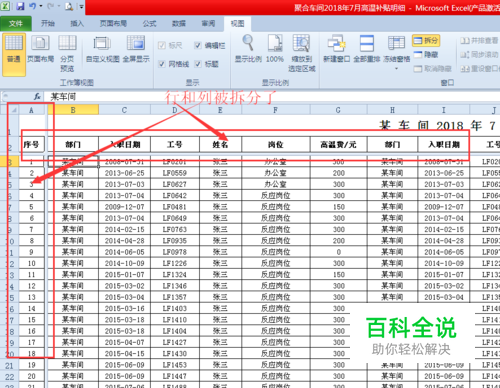Click the 0 value in column G
Screen dimensions: 500x388
coord(338,252)
